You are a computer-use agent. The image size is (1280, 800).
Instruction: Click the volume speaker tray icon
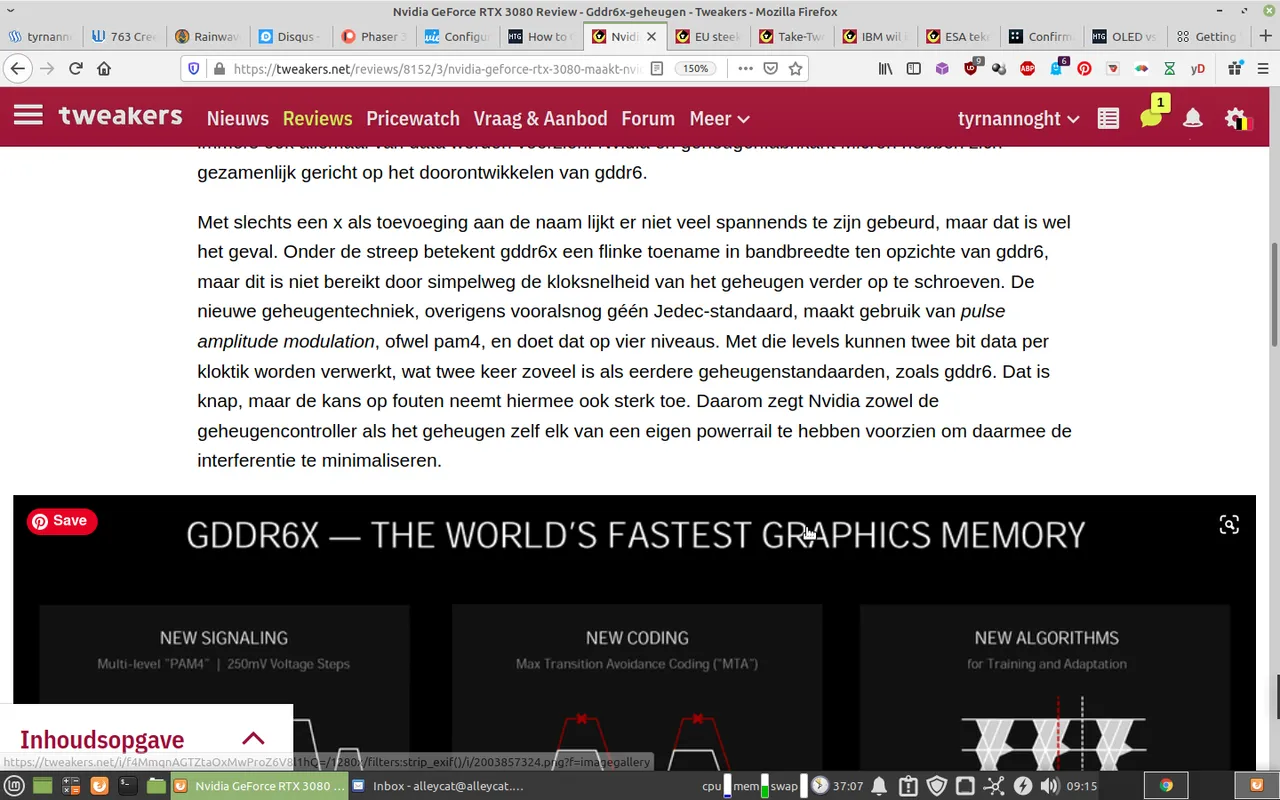tap(1050, 786)
